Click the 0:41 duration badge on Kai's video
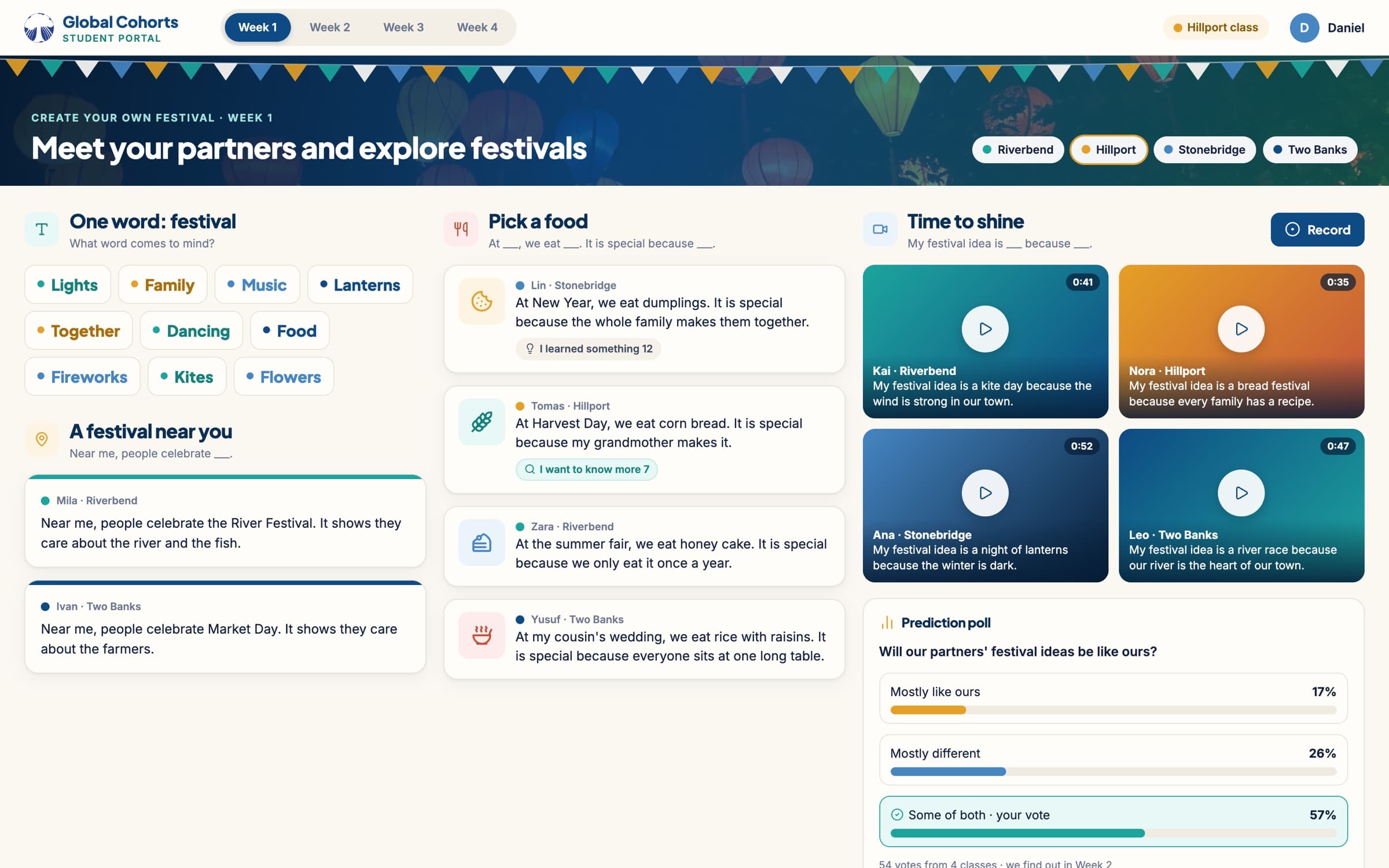This screenshot has width=1389, height=868. [x=1082, y=282]
